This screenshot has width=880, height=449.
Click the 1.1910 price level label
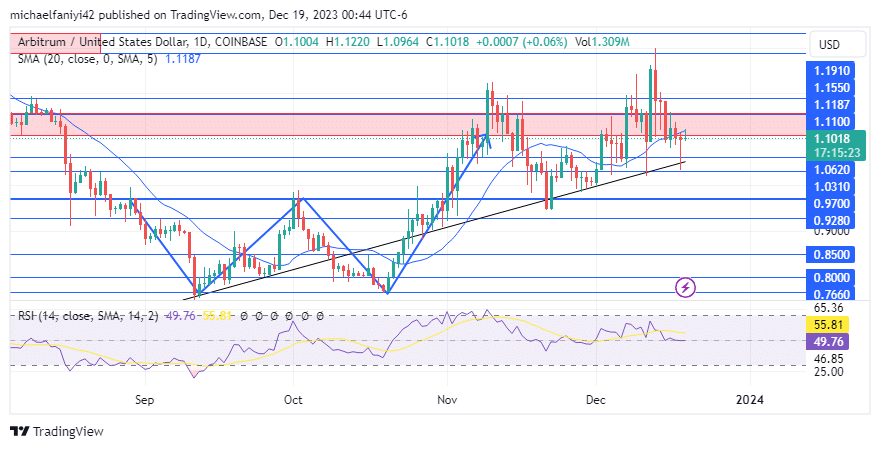[831, 71]
